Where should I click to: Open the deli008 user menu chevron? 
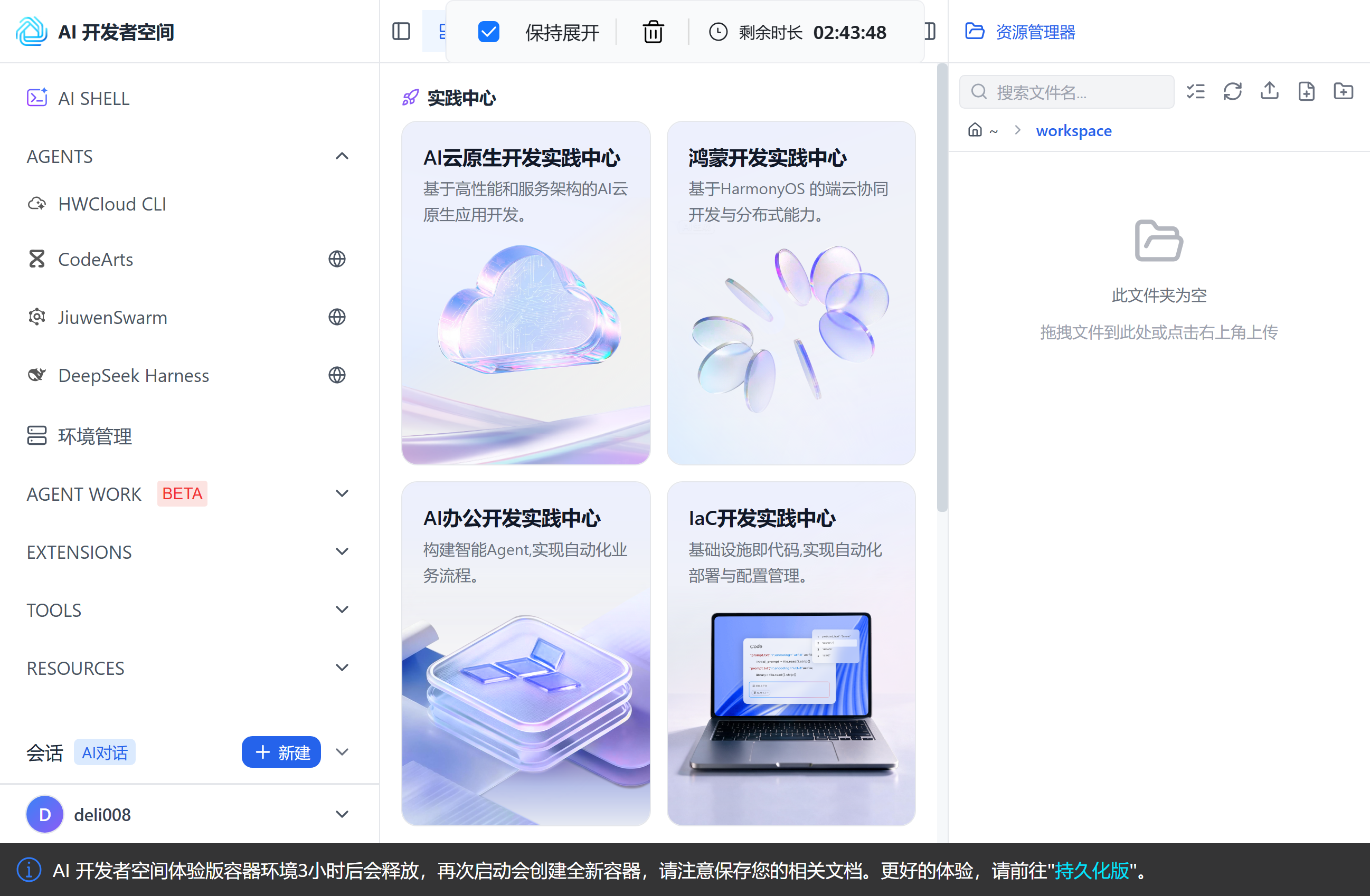click(x=342, y=814)
